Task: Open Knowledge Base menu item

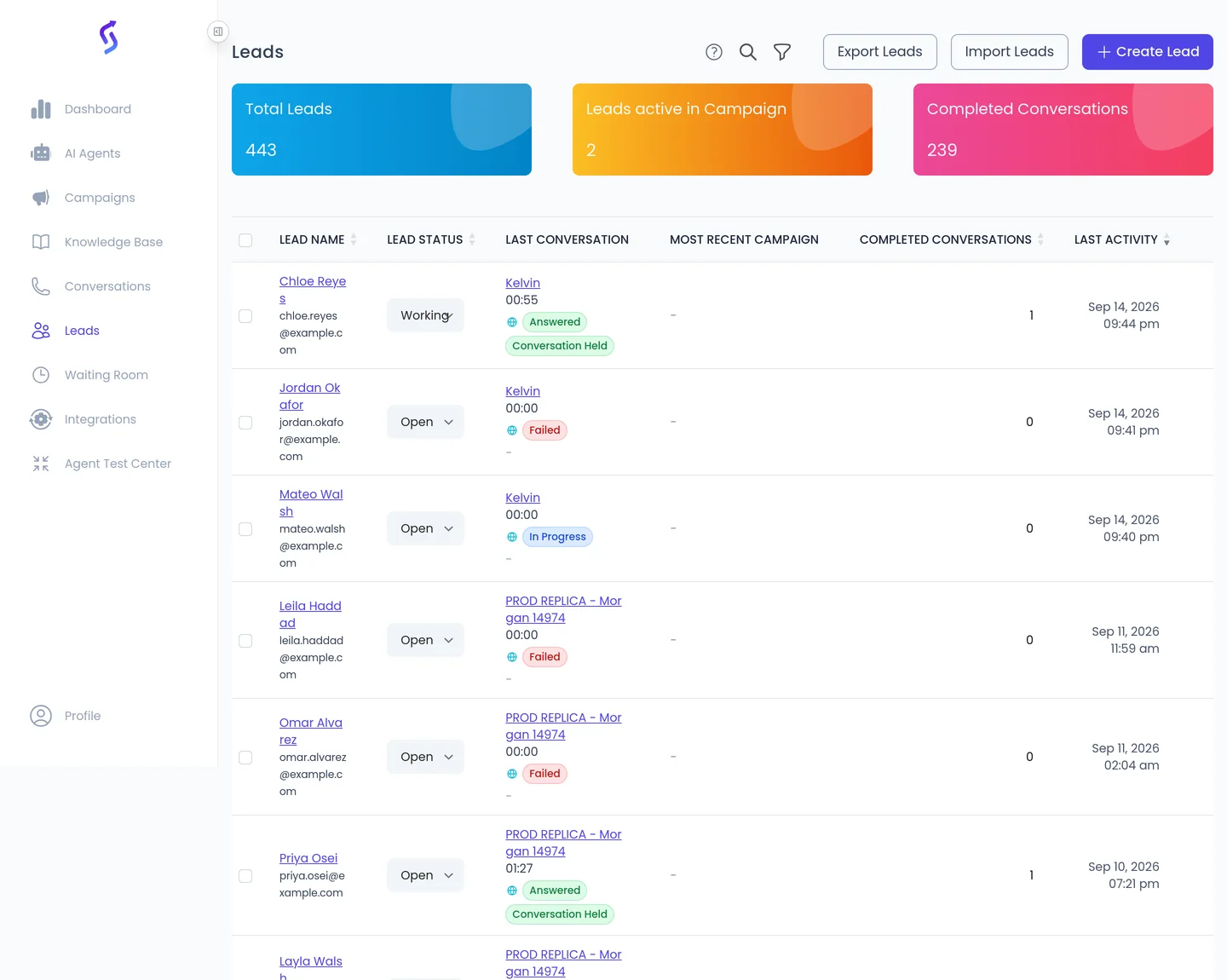Action: coord(113,242)
